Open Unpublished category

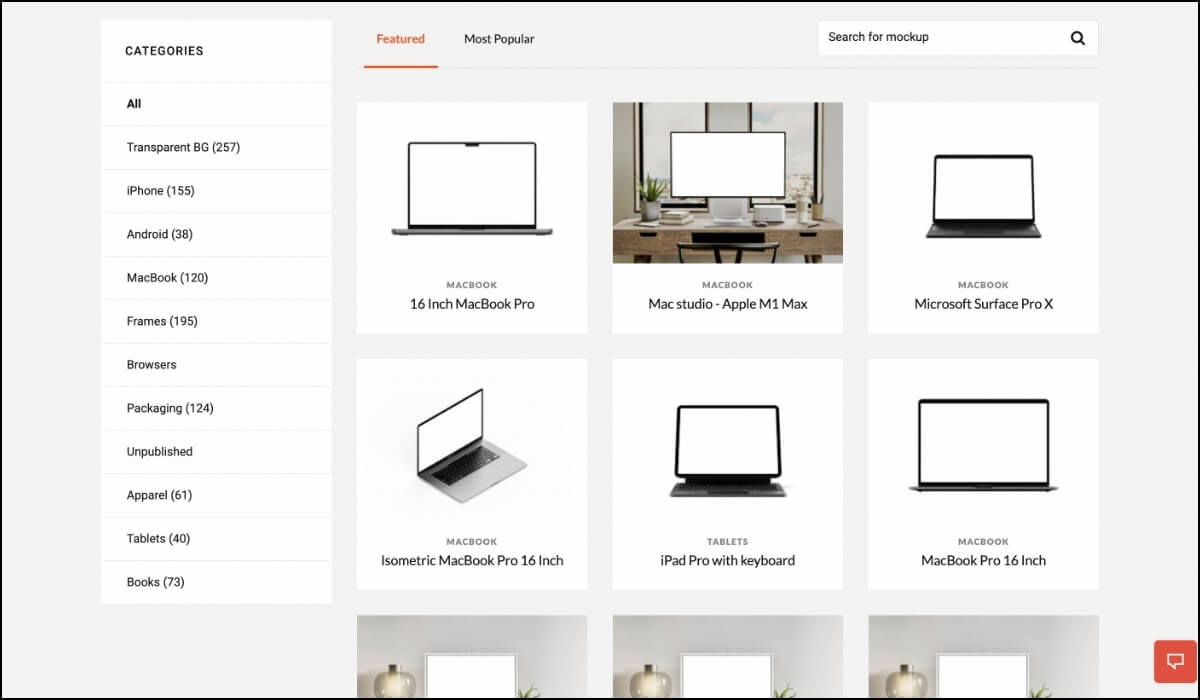point(216,452)
